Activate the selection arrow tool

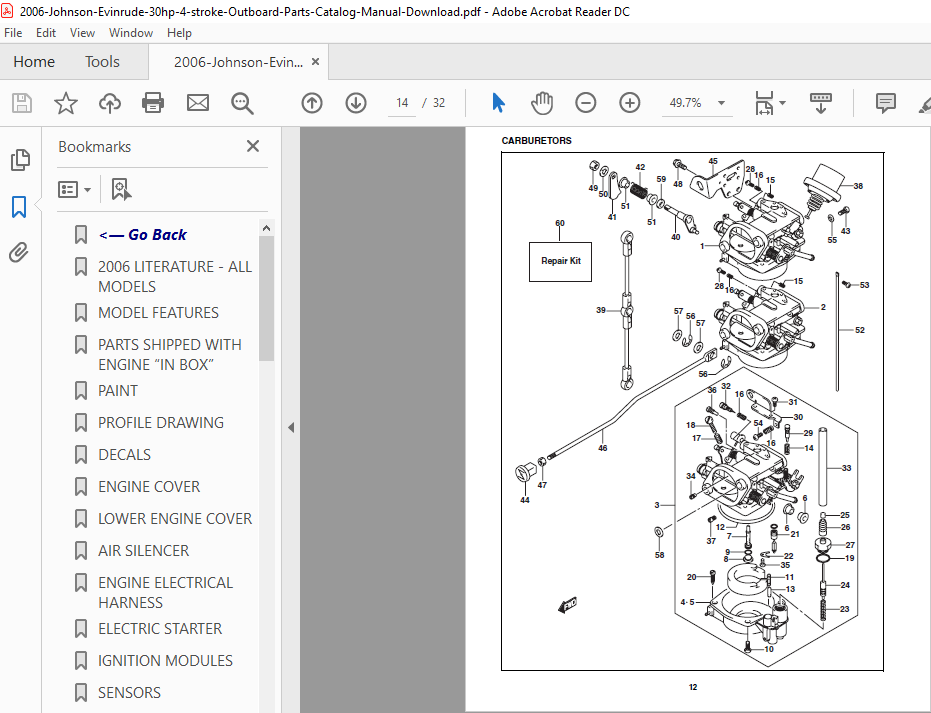pos(498,103)
